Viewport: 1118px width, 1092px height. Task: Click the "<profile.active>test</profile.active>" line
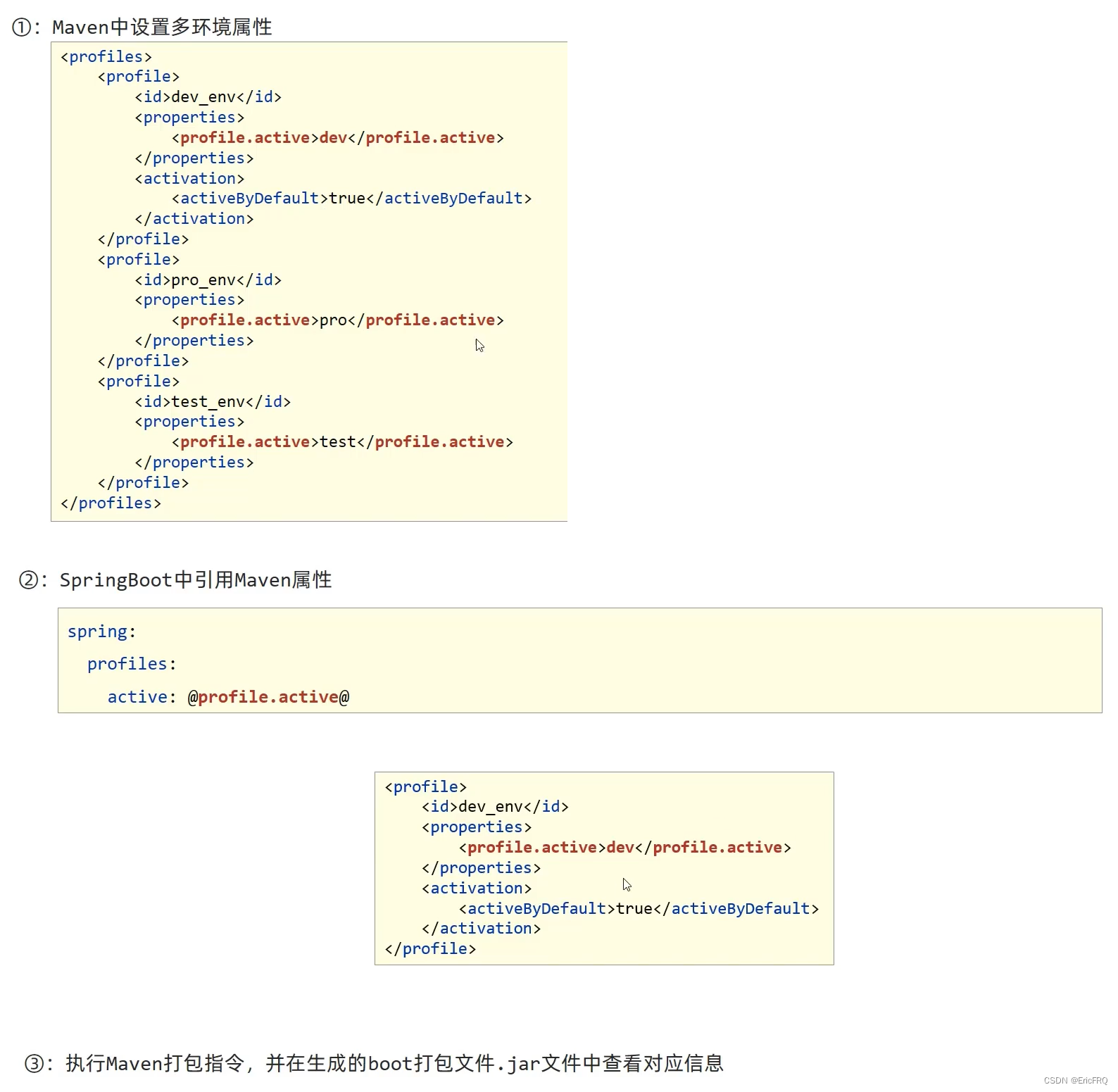[x=343, y=442]
